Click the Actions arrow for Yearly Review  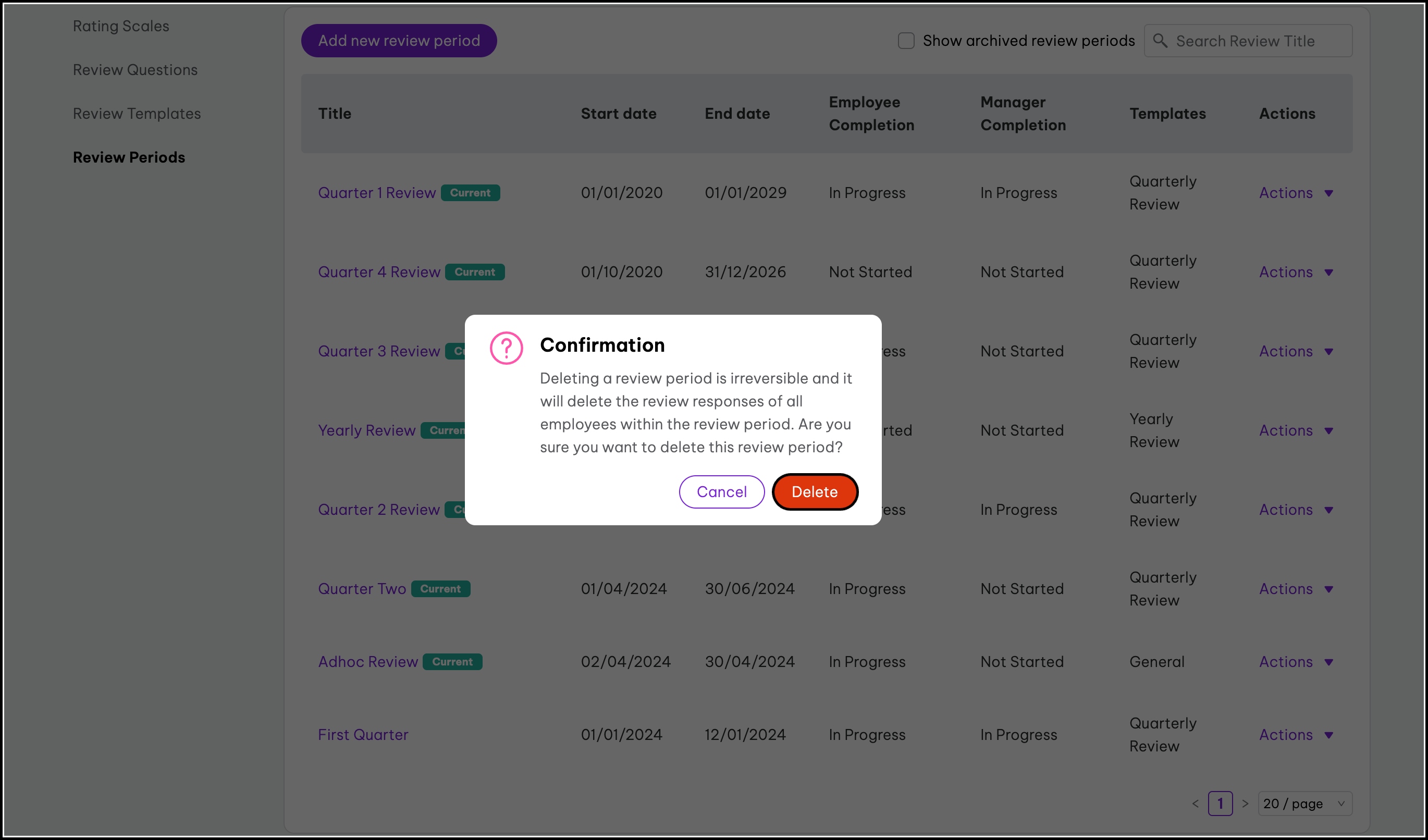[1328, 430]
